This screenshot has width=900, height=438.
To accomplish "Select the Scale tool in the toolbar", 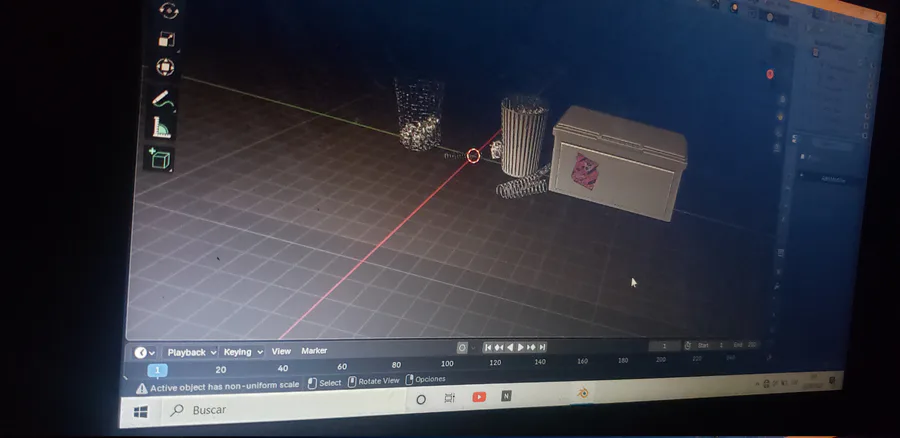I will pos(167,40).
